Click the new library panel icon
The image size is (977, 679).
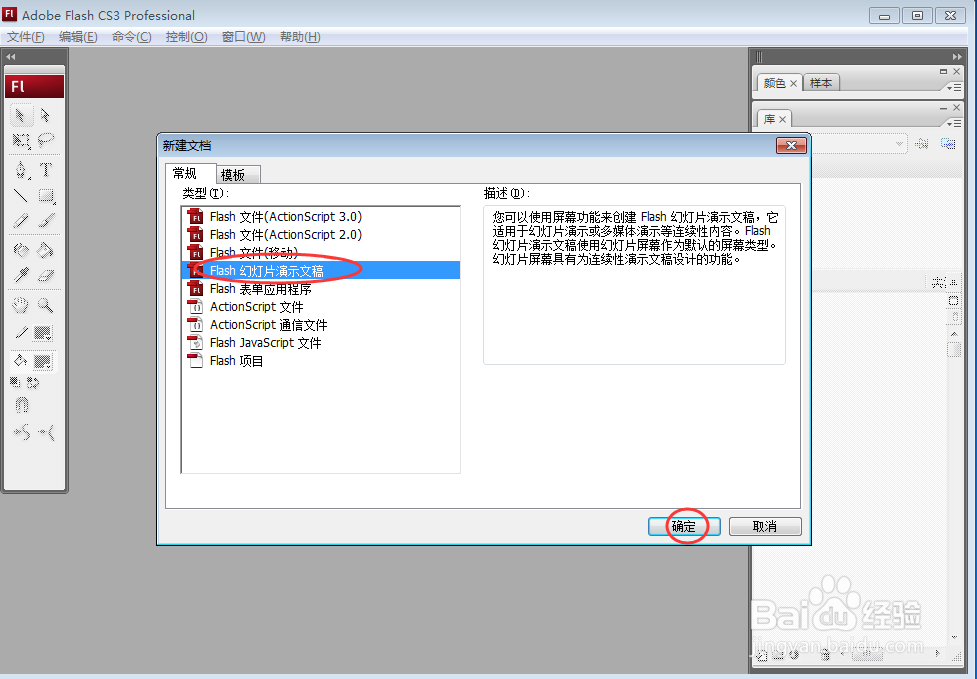[948, 144]
